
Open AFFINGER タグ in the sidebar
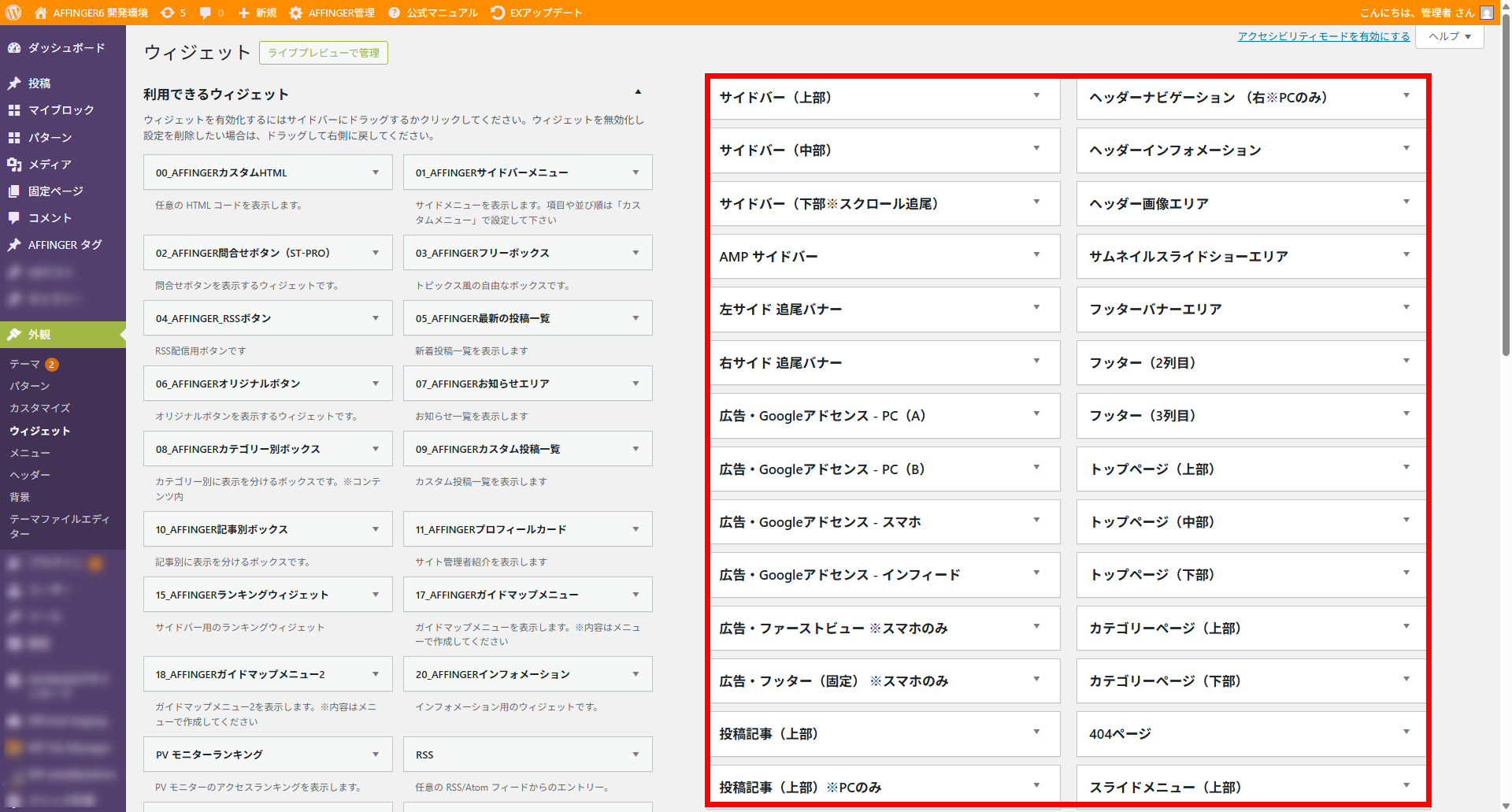pos(63,245)
